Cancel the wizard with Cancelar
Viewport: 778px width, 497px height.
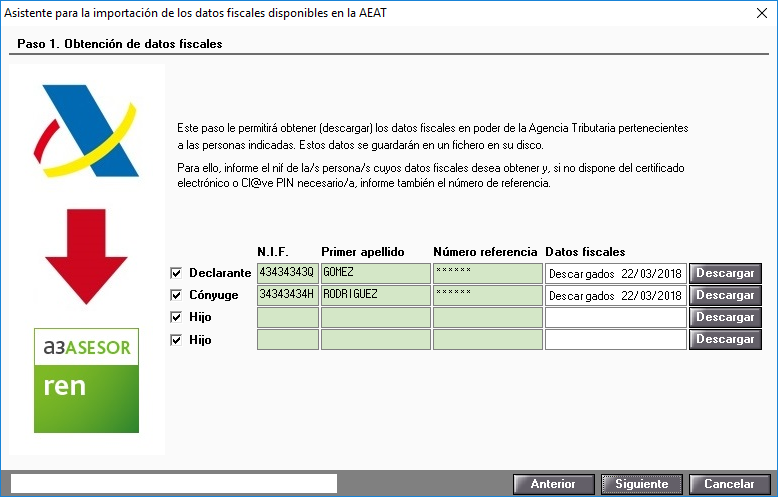pyautogui.click(x=729, y=484)
